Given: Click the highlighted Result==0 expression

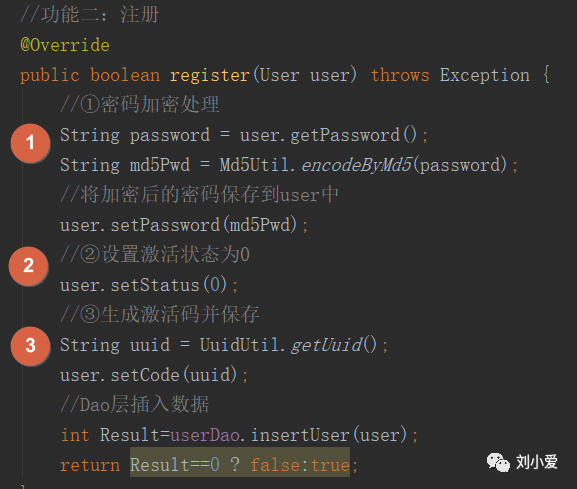Looking at the screenshot, I should pyautogui.click(x=175, y=465).
